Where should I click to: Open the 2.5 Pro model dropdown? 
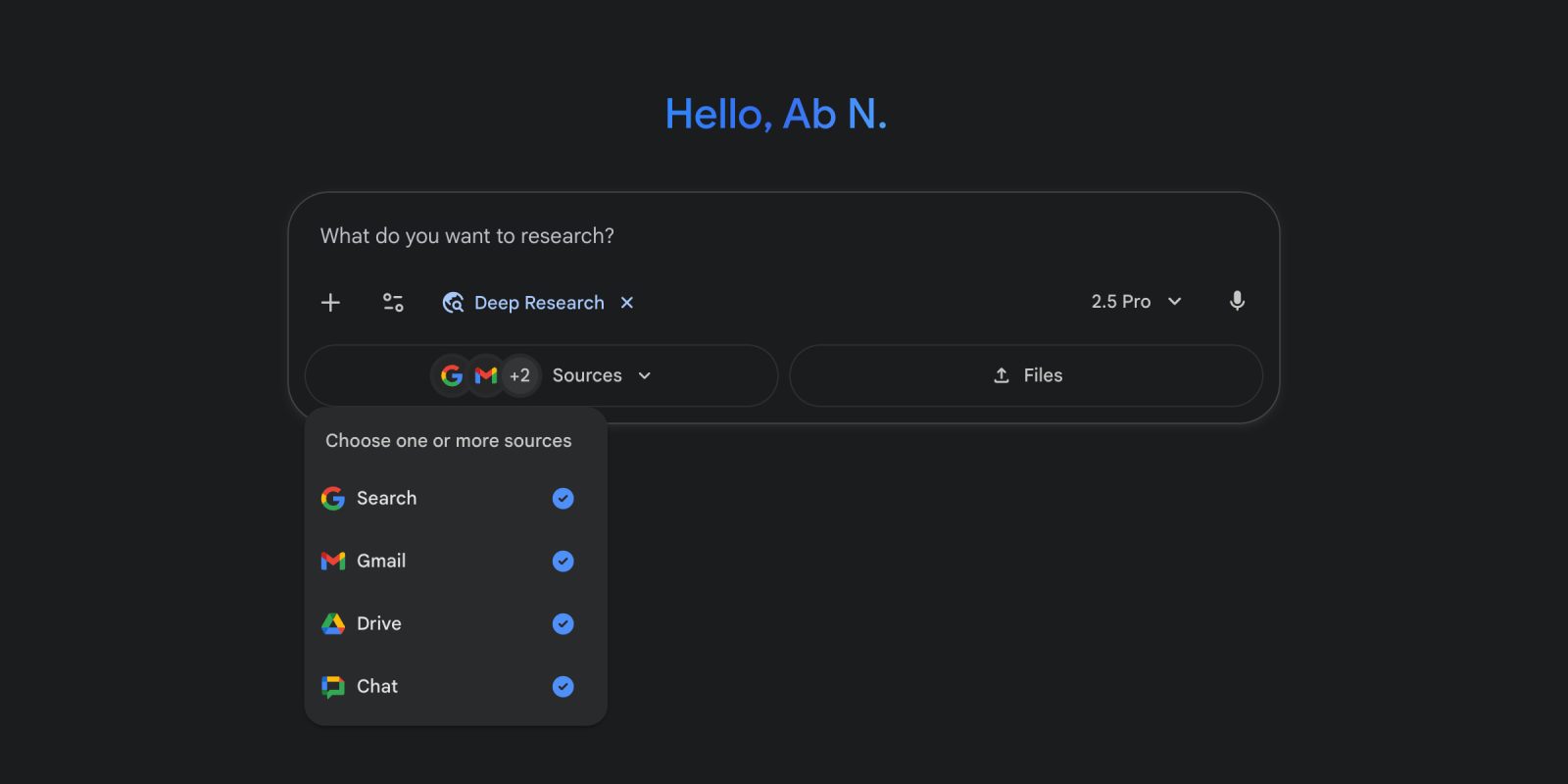[x=1136, y=302]
